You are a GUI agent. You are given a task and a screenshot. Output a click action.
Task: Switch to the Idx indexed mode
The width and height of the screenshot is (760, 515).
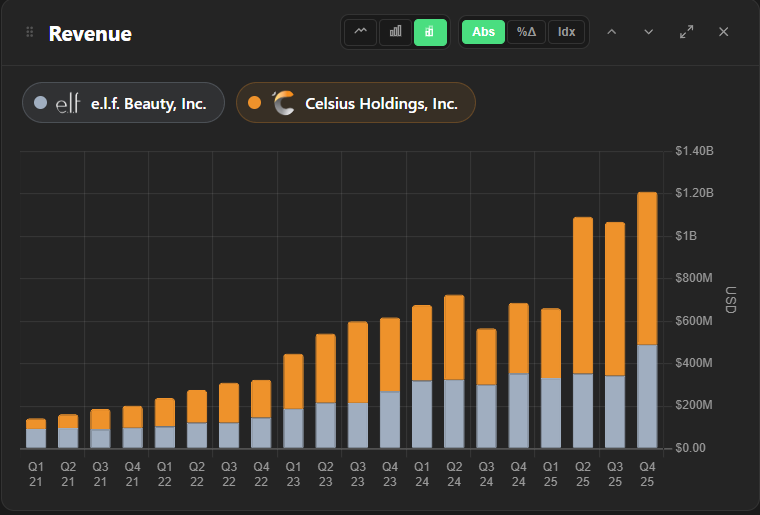tap(566, 32)
